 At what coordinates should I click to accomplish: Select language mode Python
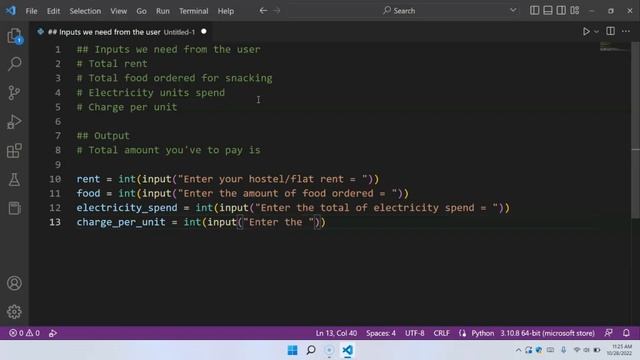482,333
